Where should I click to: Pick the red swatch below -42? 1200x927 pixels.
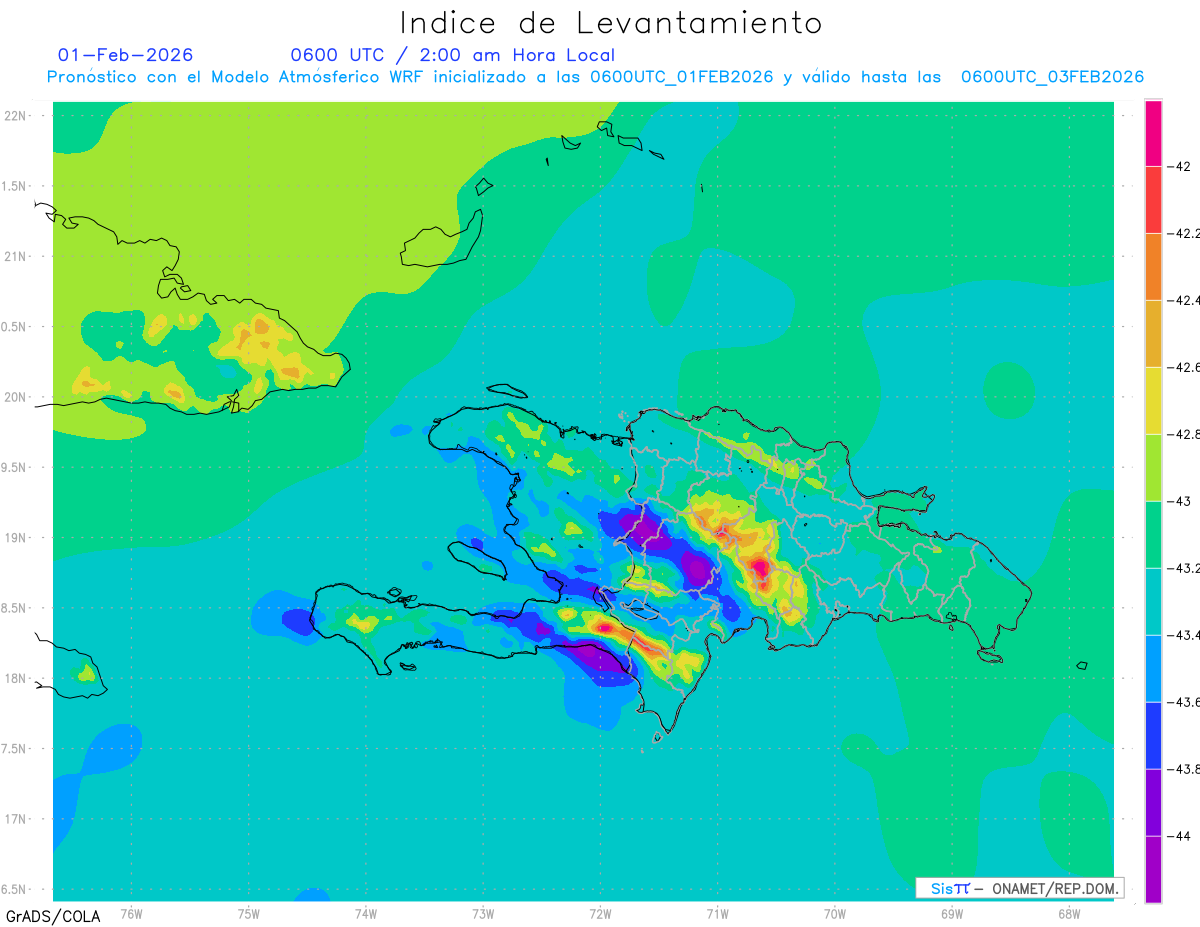point(1153,199)
